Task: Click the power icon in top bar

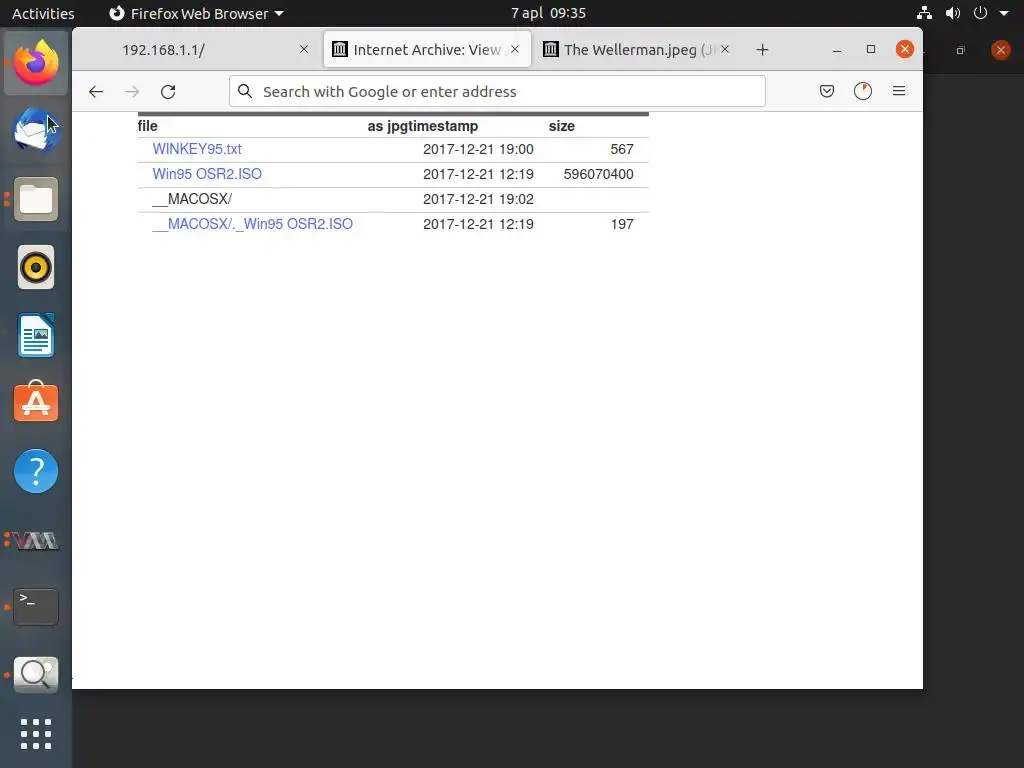Action: [980, 13]
